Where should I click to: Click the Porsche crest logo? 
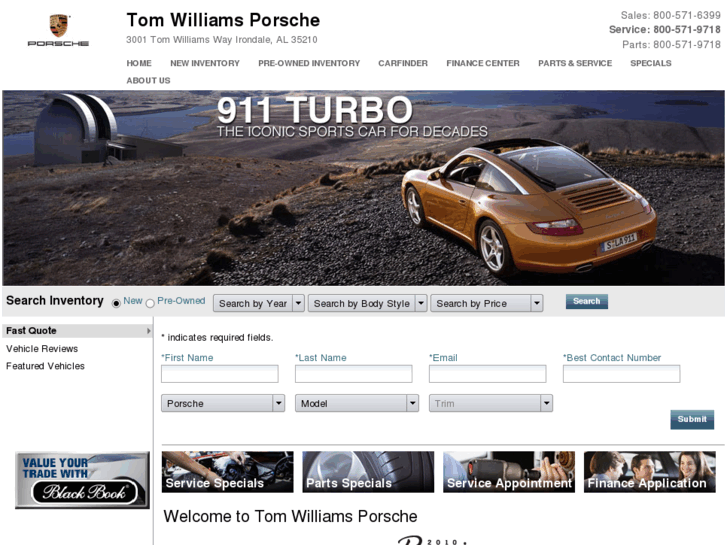[58, 30]
